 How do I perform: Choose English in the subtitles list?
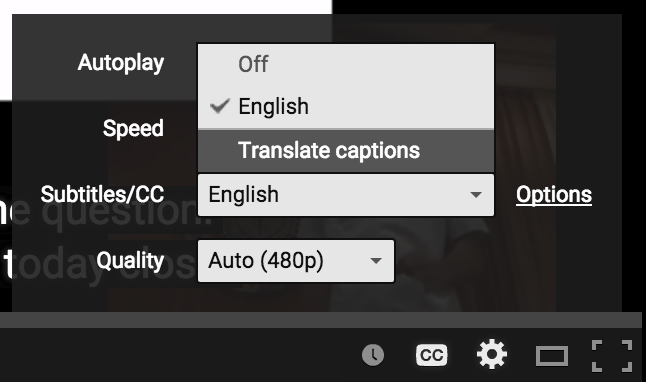click(346, 107)
